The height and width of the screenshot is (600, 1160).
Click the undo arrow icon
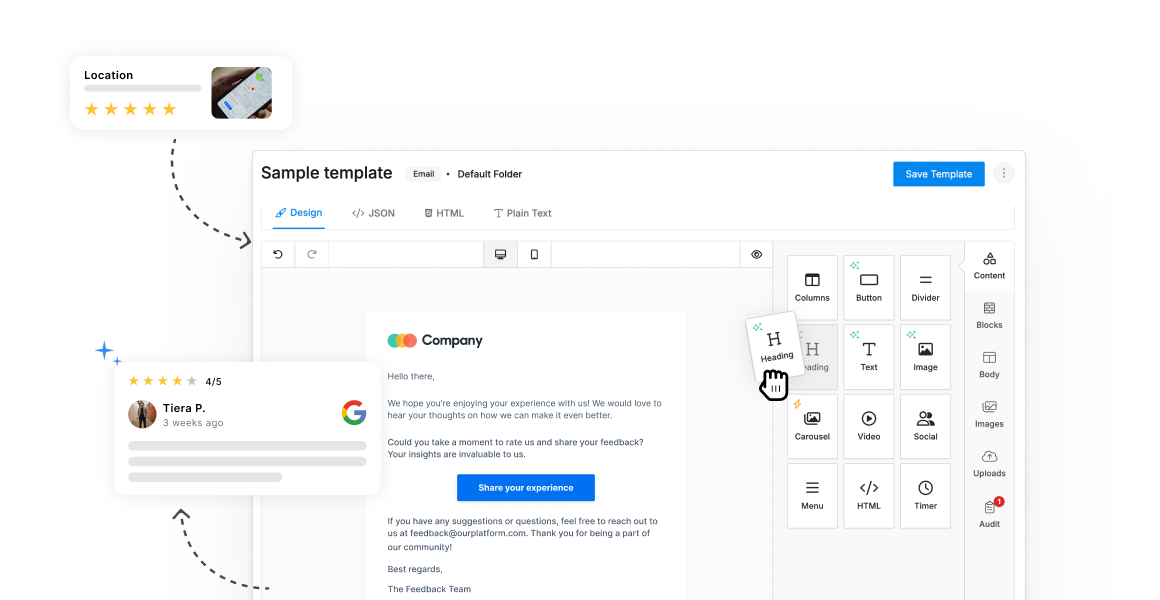(x=278, y=255)
